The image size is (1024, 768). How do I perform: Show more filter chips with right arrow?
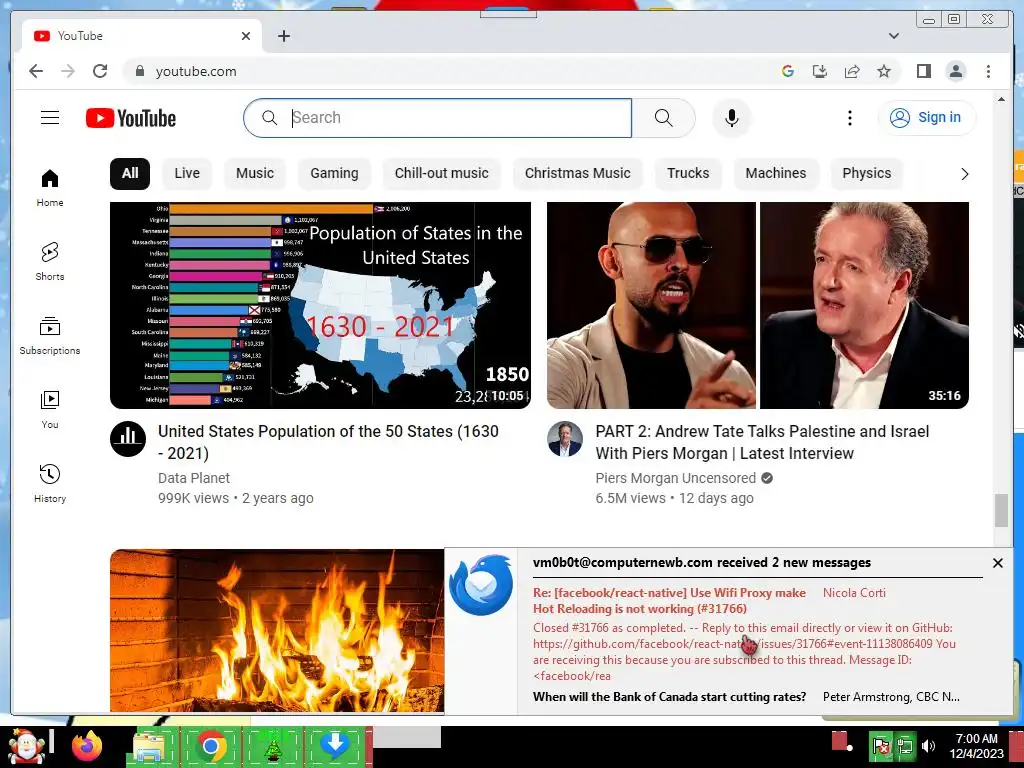point(965,174)
